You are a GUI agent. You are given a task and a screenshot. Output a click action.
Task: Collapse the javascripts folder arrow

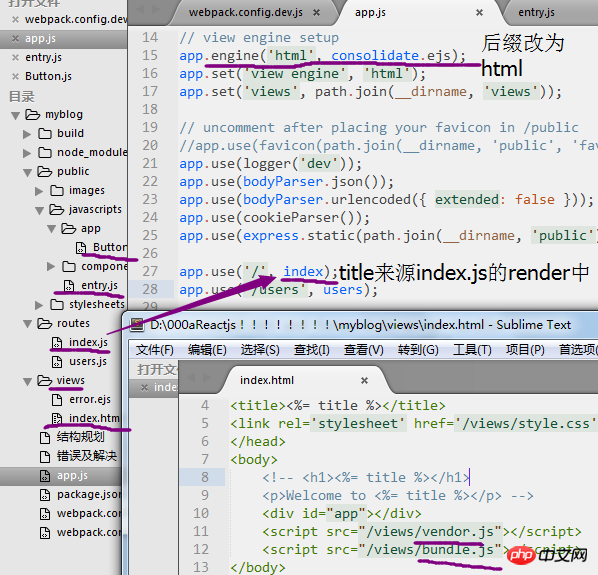click(40, 210)
